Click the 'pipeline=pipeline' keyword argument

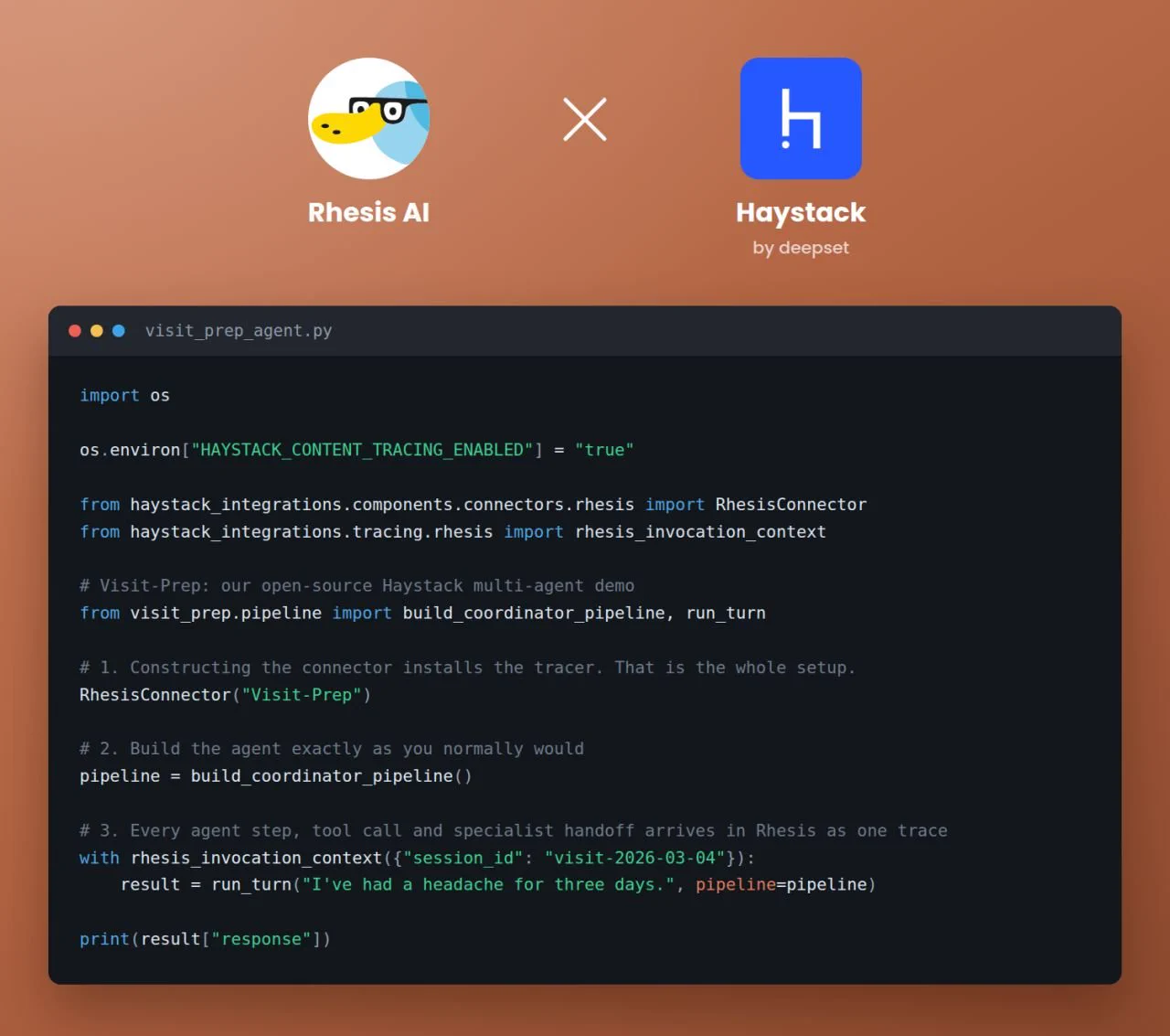(x=781, y=884)
